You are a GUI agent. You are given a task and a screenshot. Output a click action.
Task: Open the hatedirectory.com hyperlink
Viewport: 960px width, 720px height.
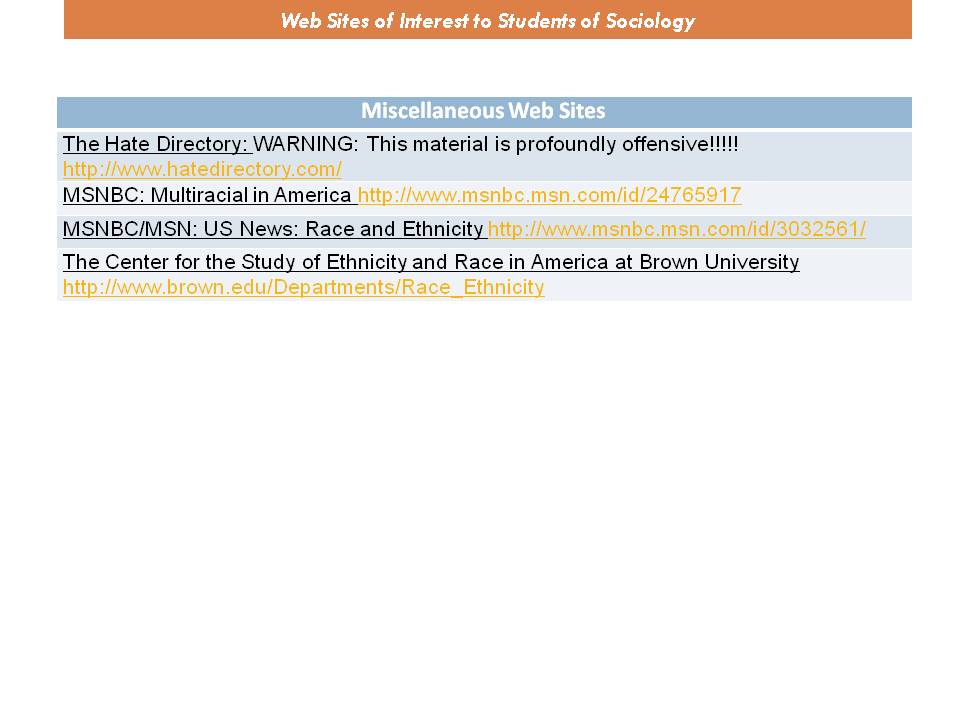point(202,169)
